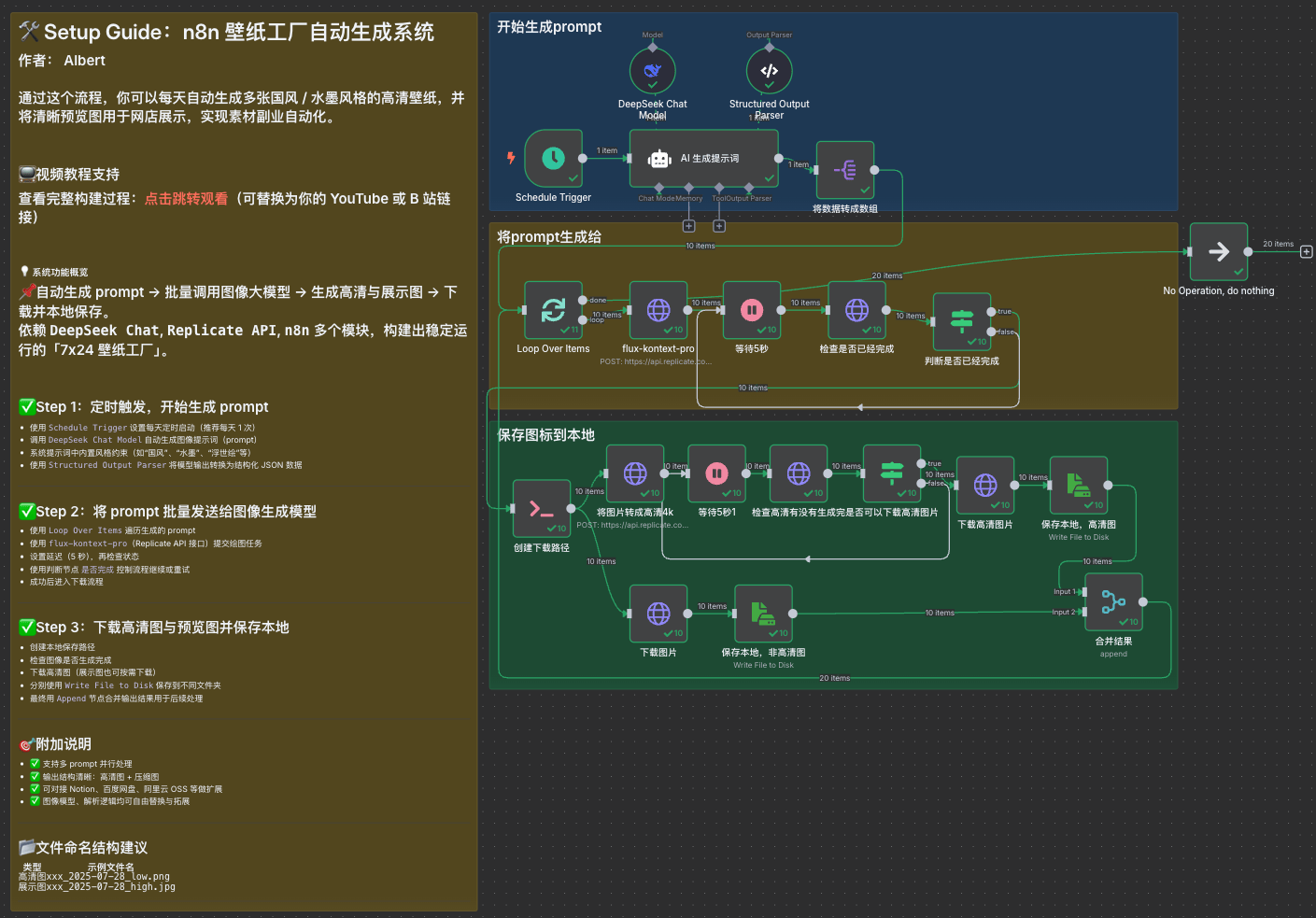
Task: Open the 判断是否已经完成 If node
Action: (962, 320)
